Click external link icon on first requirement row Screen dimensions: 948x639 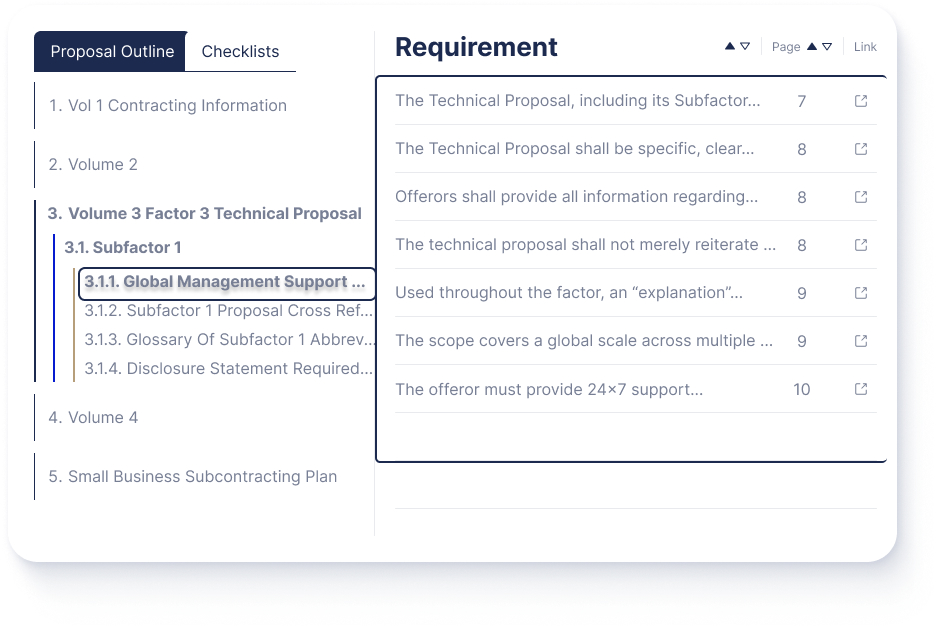(860, 101)
